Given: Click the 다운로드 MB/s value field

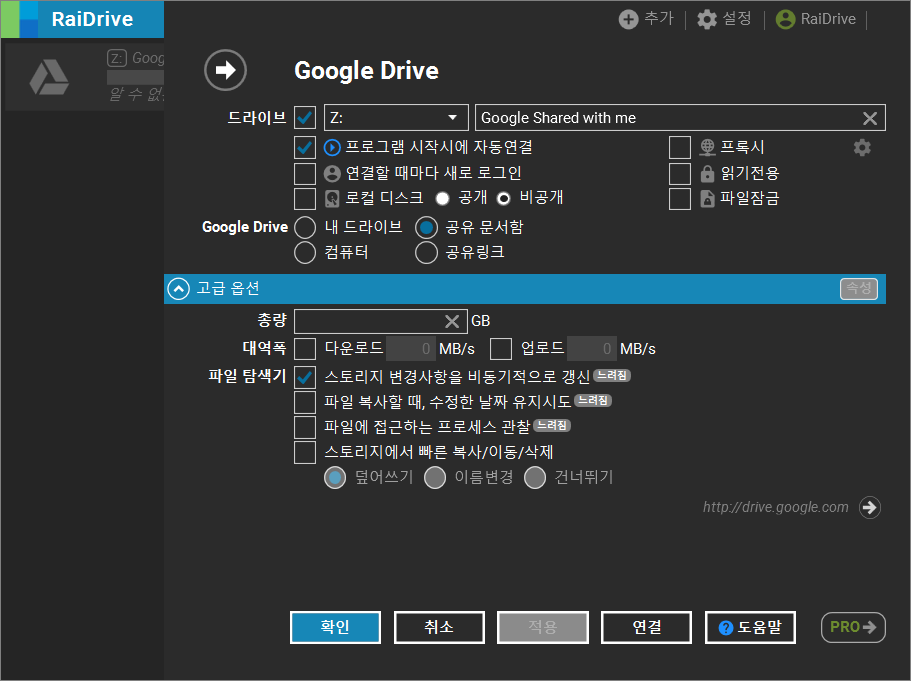Looking at the screenshot, I should click(x=410, y=349).
